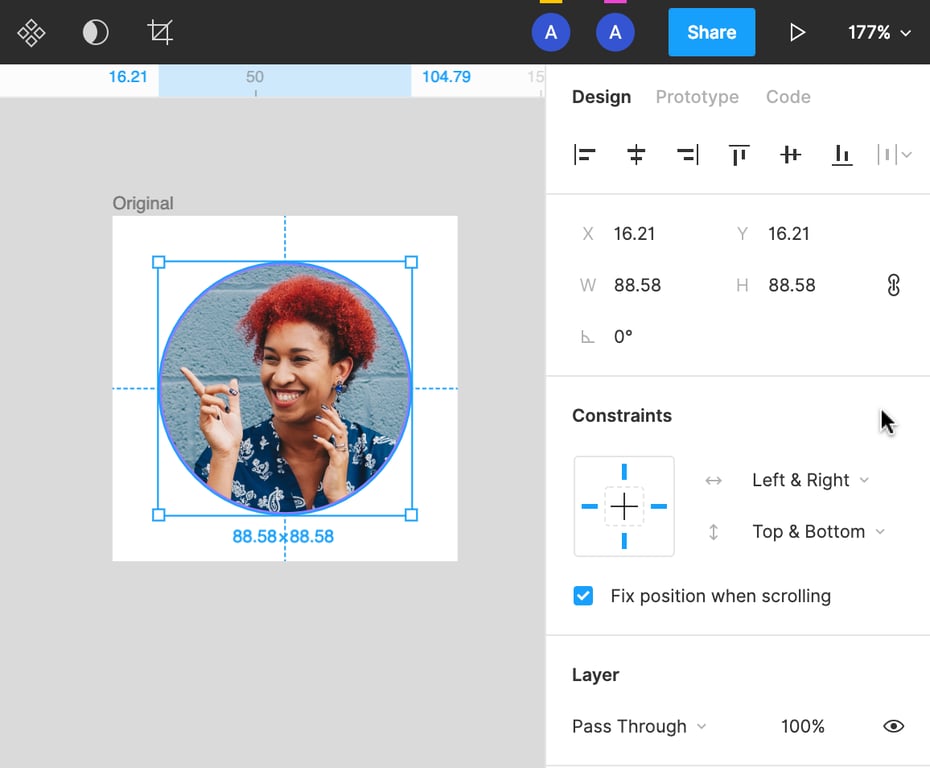Viewport: 930px width, 768px height.
Task: Click the components icon in top toolbar
Action: click(x=31, y=33)
